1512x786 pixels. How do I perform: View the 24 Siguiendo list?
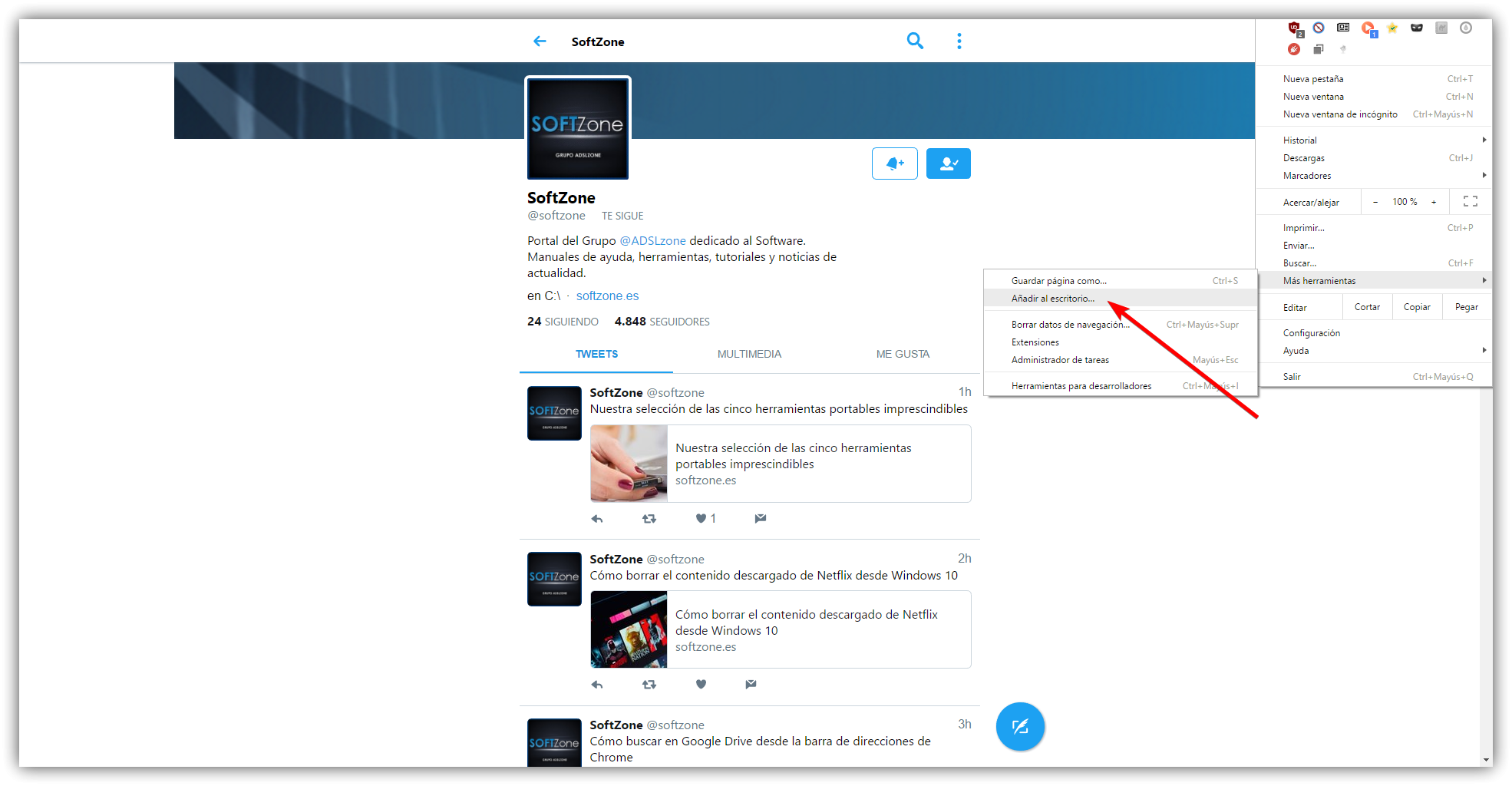[x=563, y=322]
